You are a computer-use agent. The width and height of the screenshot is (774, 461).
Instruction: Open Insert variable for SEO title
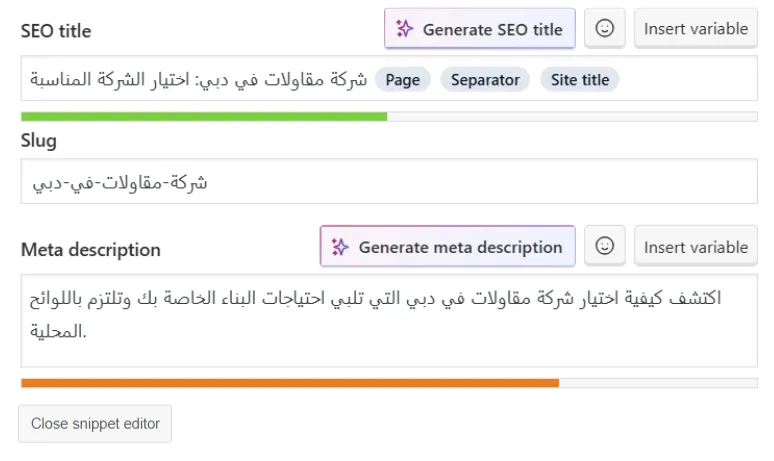coord(696,28)
